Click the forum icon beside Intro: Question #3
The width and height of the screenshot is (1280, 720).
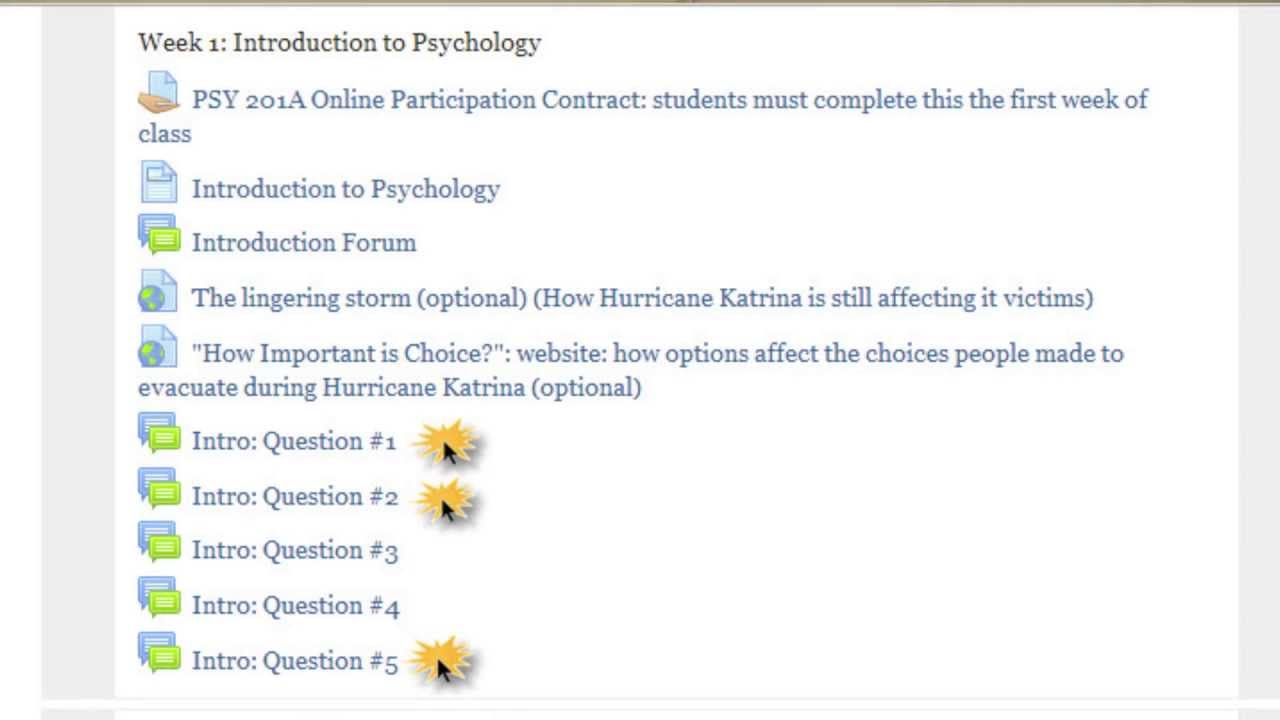pyautogui.click(x=158, y=544)
